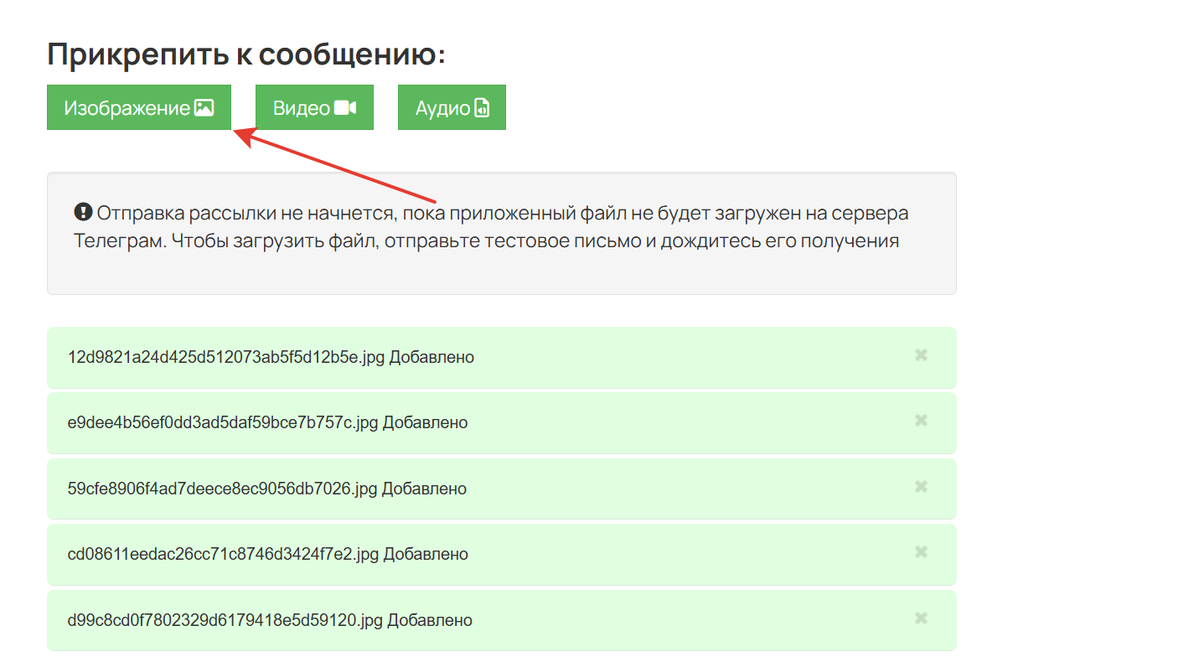The height and width of the screenshot is (662, 1199).
Task: Click the exclamation warning icon in notice
Action: click(x=83, y=212)
